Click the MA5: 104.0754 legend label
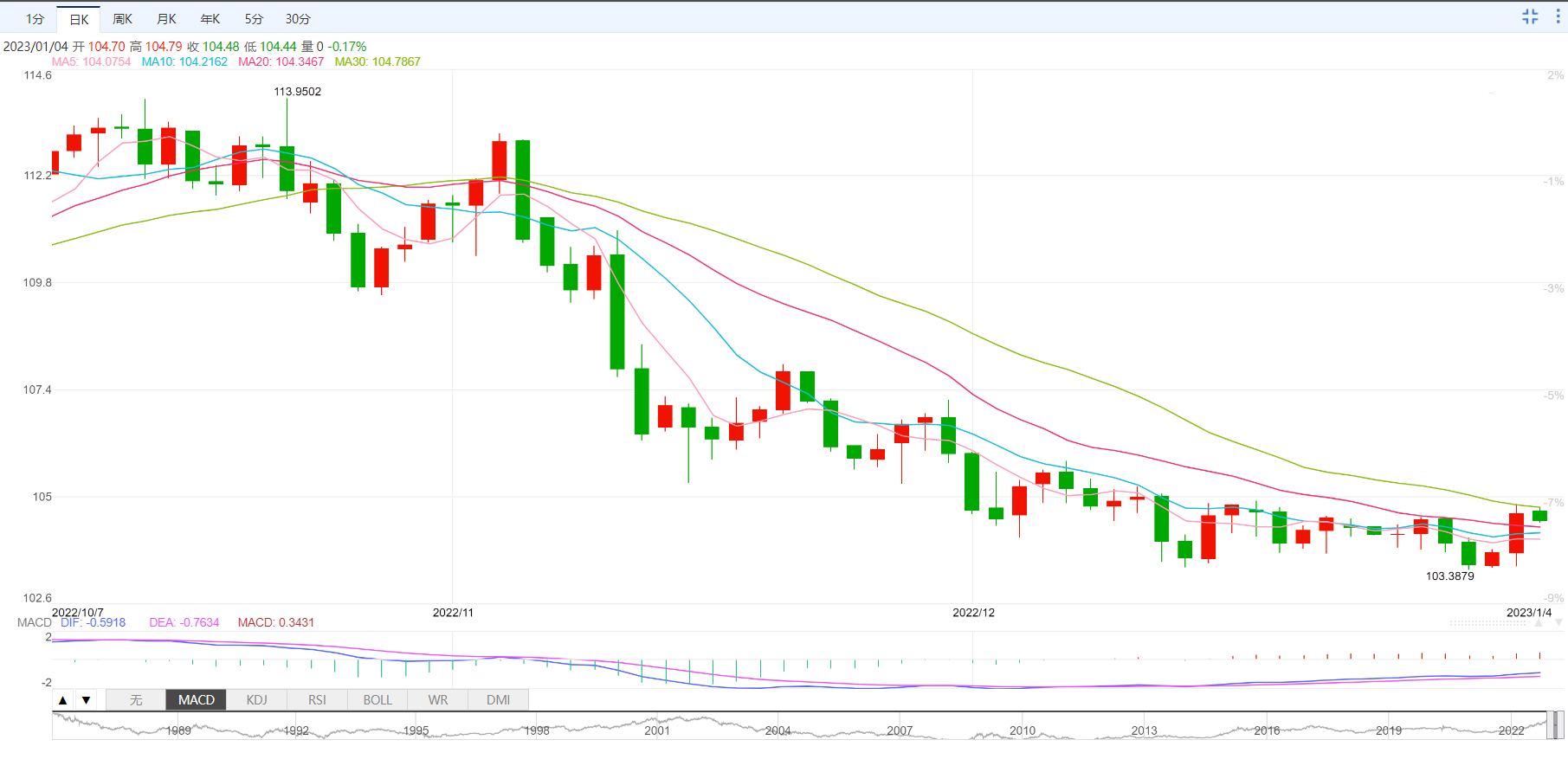This screenshot has width=1568, height=772. click(x=91, y=61)
